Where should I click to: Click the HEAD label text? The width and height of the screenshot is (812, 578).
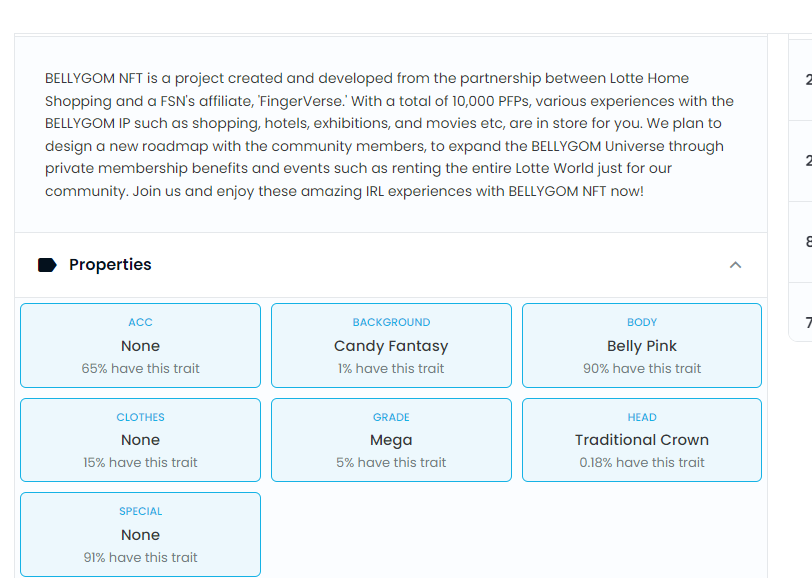click(x=642, y=417)
